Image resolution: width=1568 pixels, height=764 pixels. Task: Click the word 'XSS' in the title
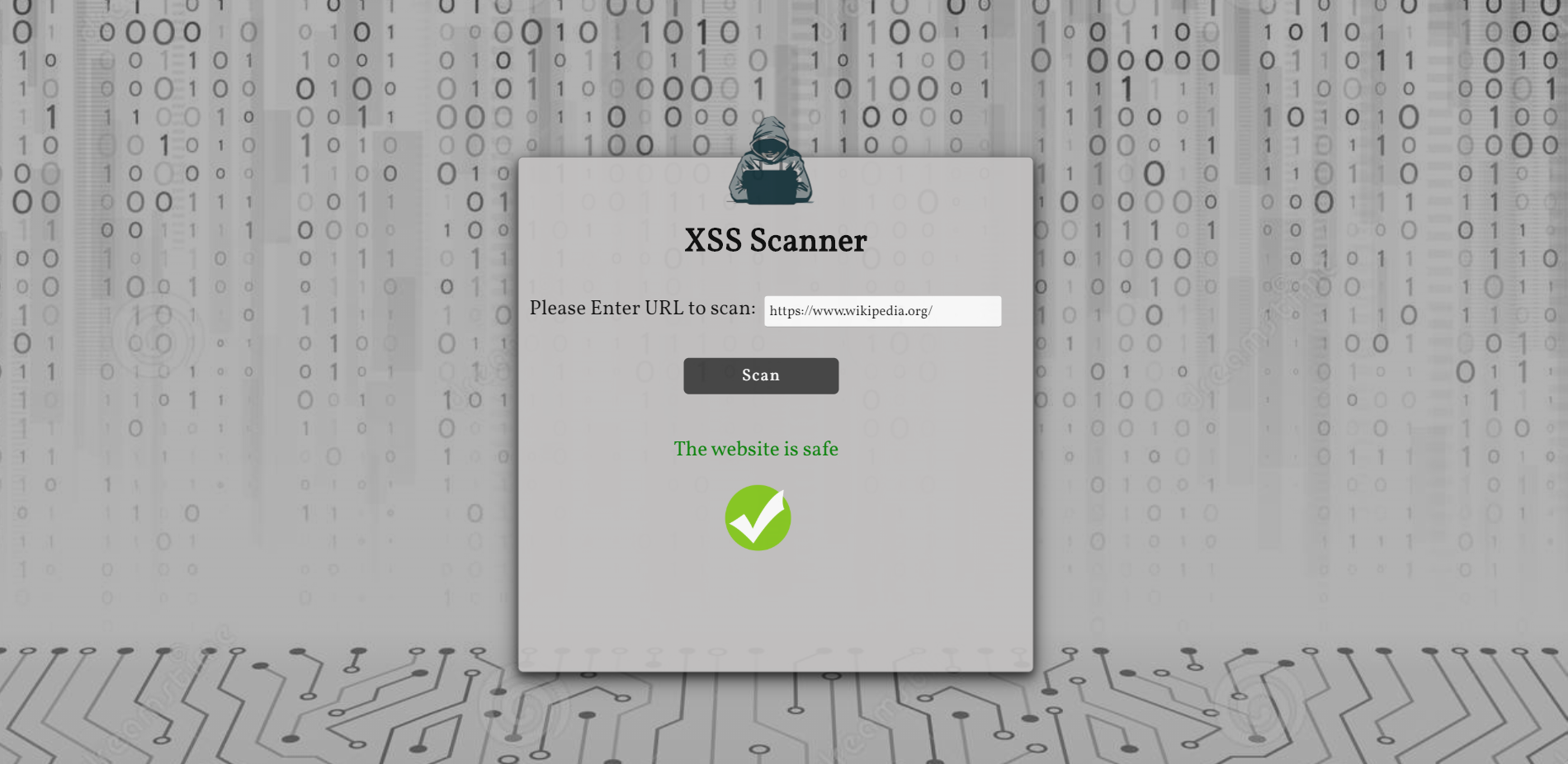click(x=713, y=240)
